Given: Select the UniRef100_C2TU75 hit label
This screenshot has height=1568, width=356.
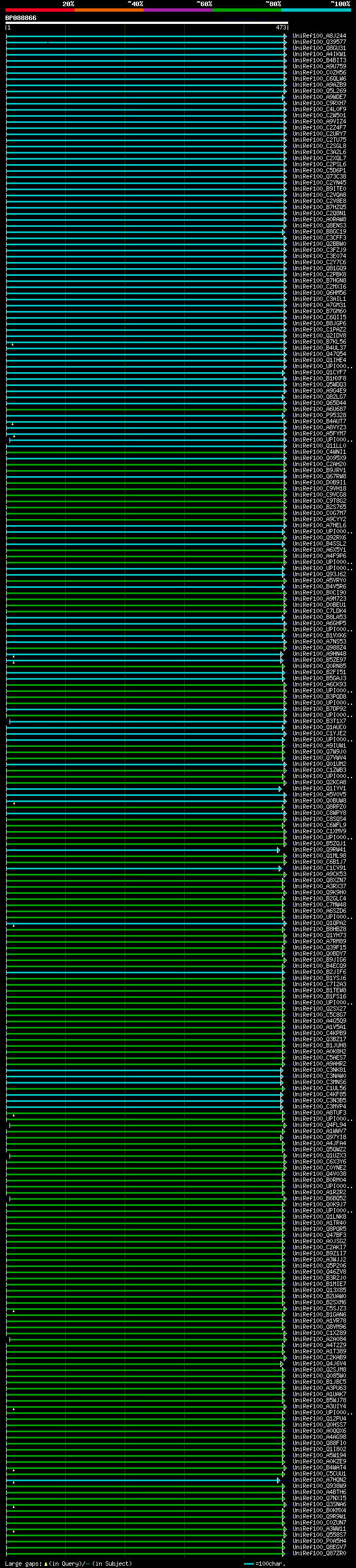Looking at the screenshot, I should [319, 140].
